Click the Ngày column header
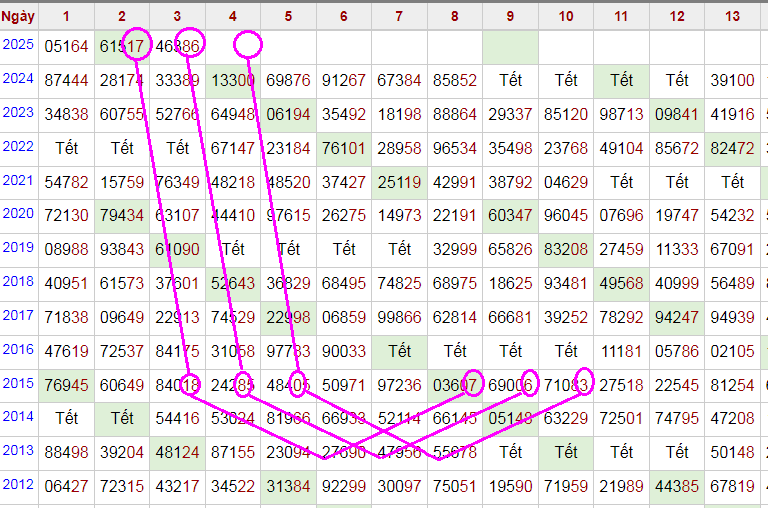 [x=18, y=16]
